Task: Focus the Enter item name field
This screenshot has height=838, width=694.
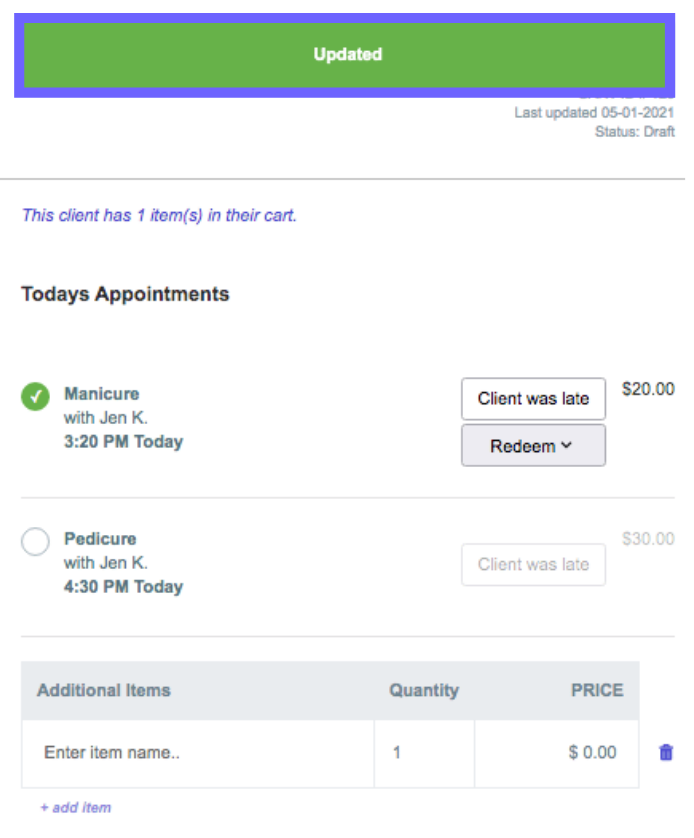Action: 198,753
